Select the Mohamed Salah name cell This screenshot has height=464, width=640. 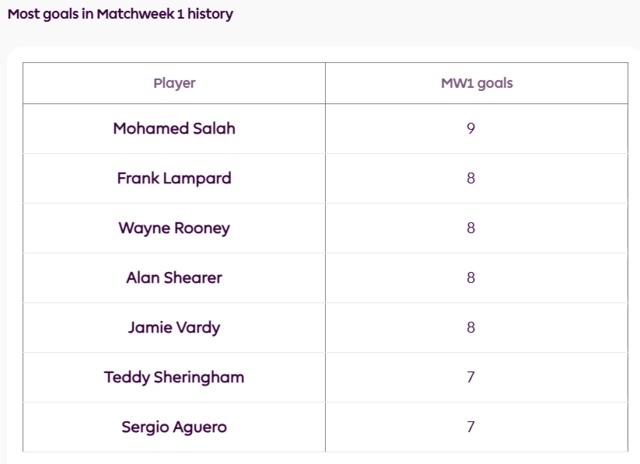pos(174,129)
